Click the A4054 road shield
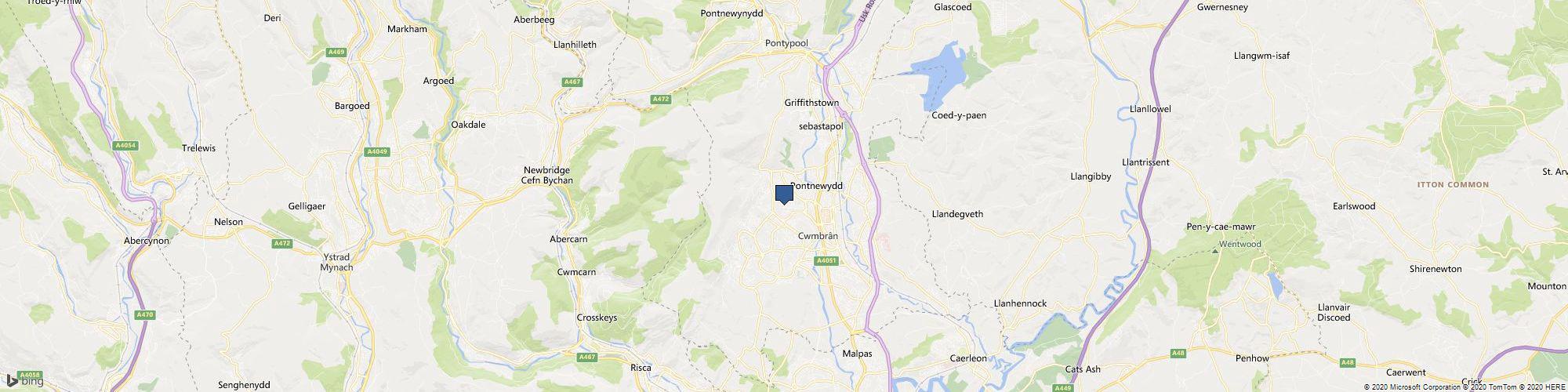This screenshot has height=392, width=1568. [x=125, y=145]
